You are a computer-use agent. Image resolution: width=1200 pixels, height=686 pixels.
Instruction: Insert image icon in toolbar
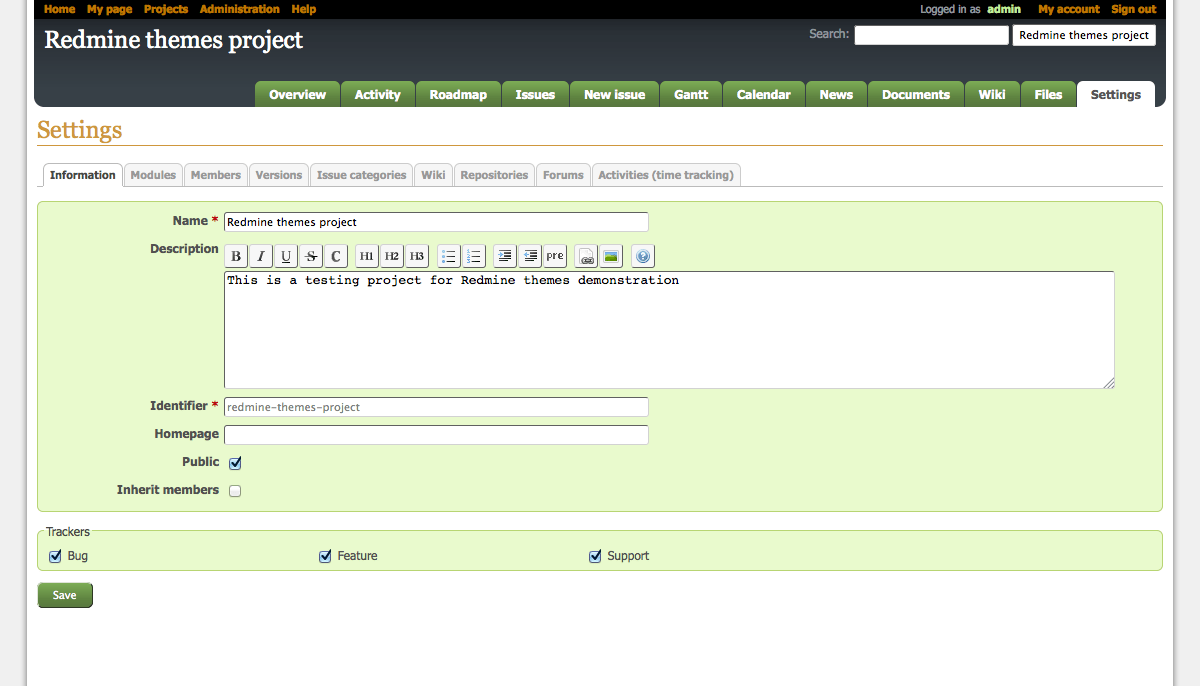click(x=611, y=257)
